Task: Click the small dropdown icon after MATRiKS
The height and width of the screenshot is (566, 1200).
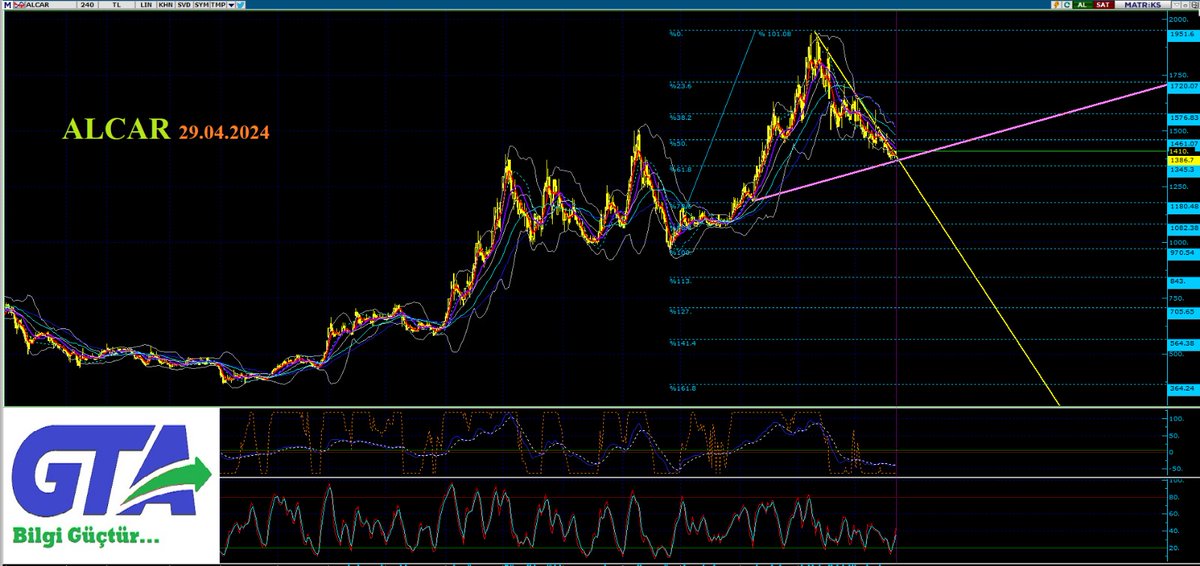Action: click(x=1176, y=5)
